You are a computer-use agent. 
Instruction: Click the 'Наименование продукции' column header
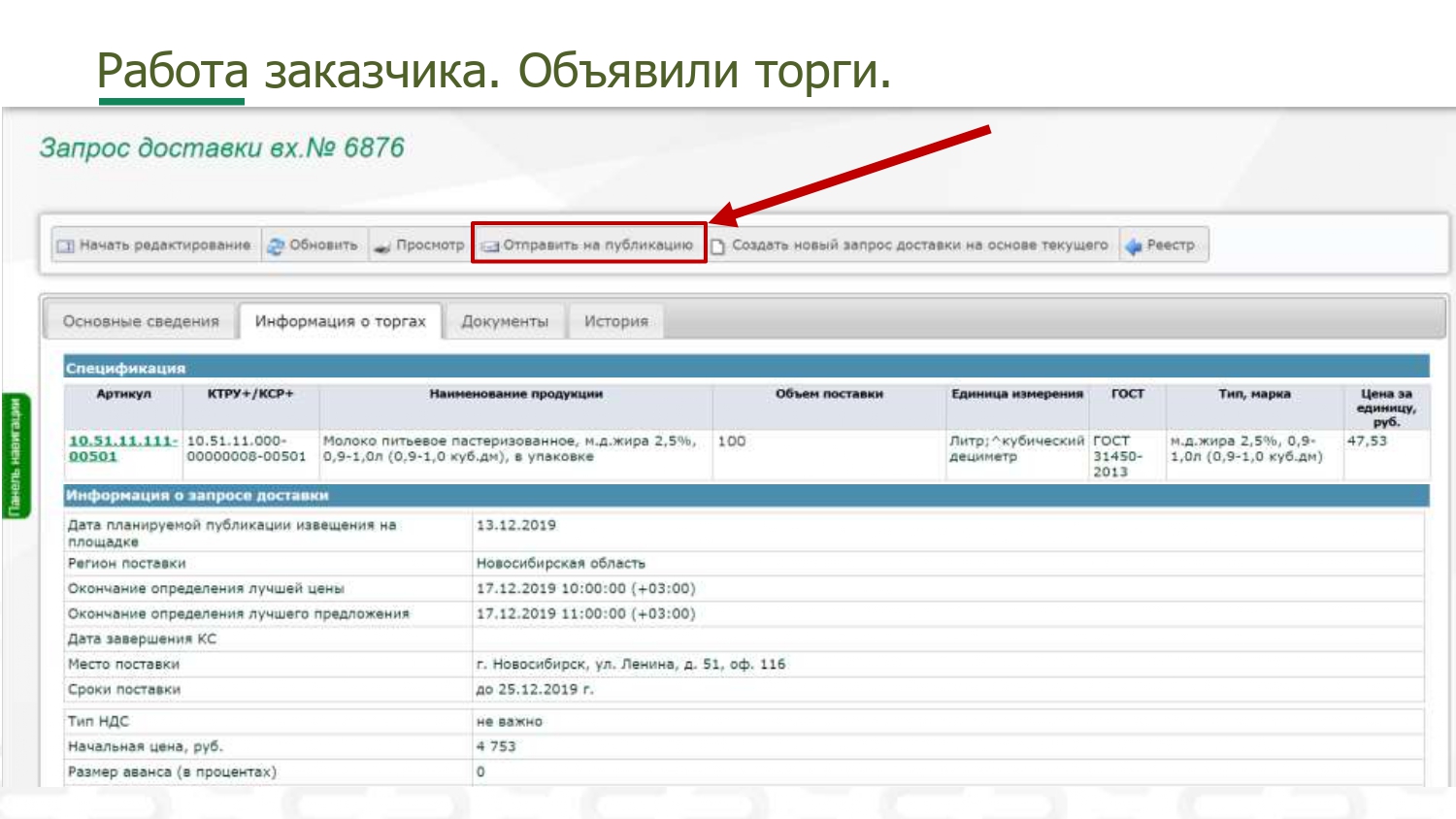coord(515,394)
